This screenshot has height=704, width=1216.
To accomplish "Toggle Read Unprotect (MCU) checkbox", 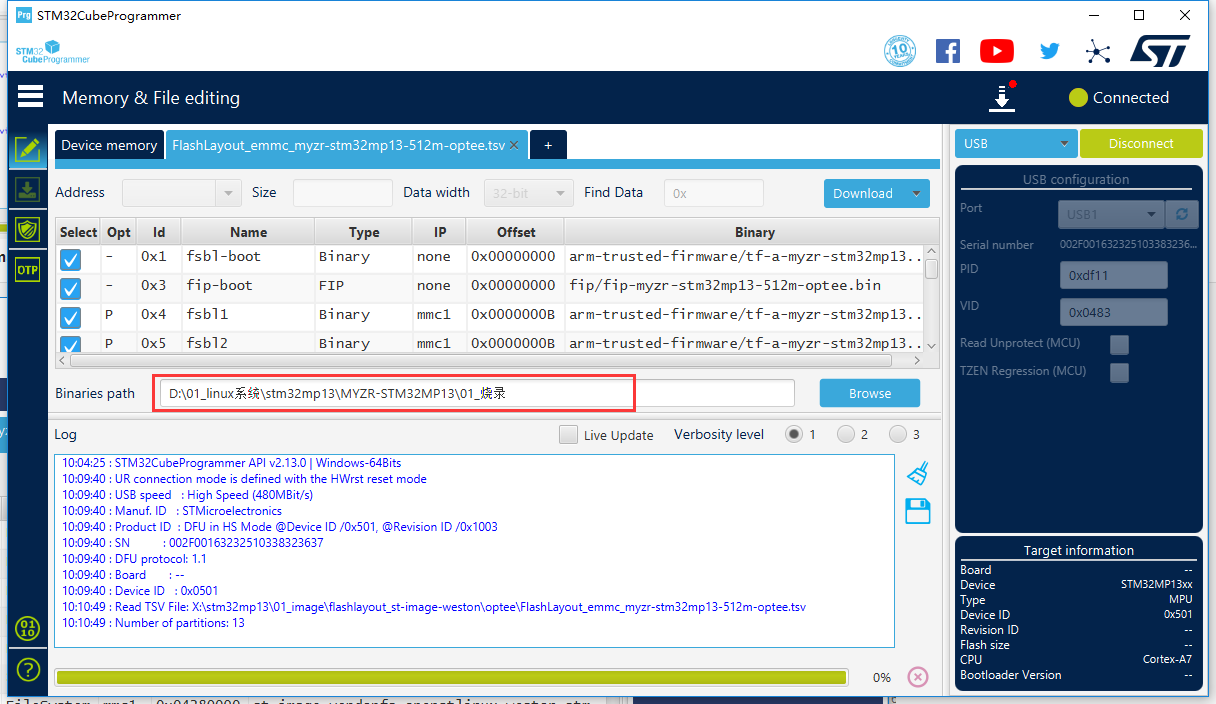I will tap(1120, 344).
